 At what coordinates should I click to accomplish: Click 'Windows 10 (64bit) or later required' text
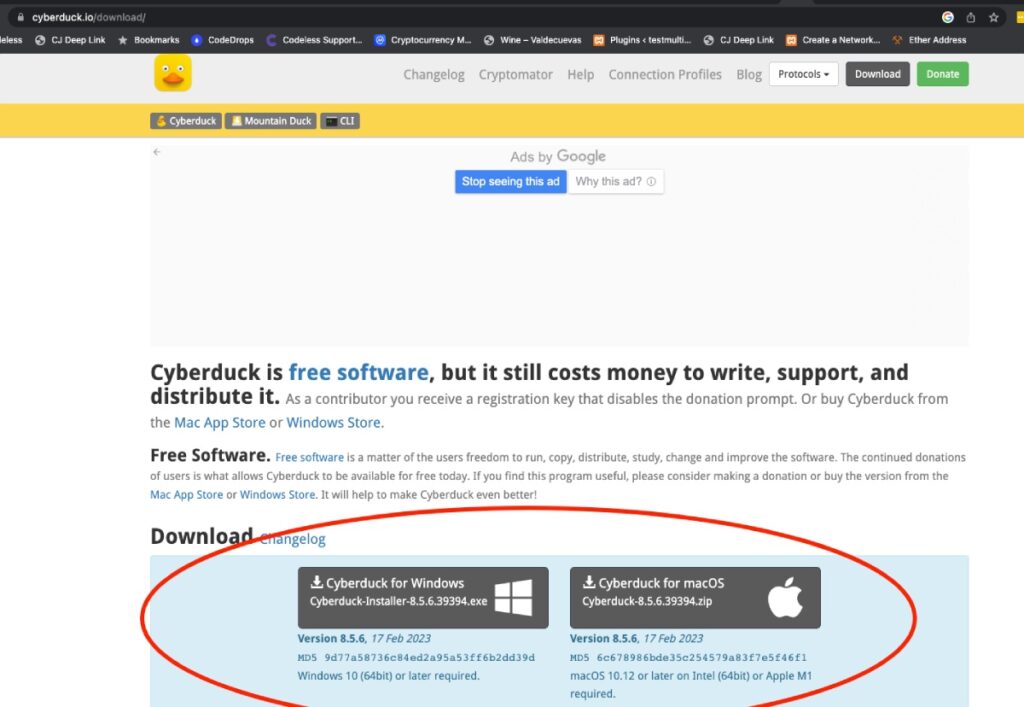click(x=389, y=676)
